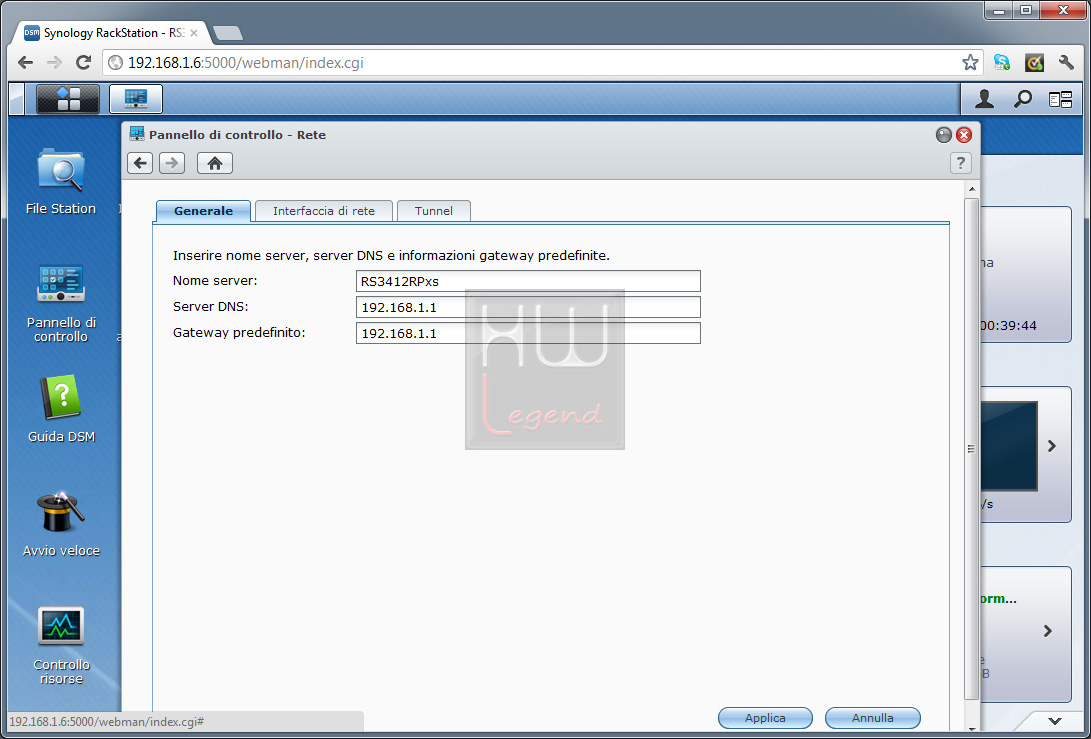Click the Norton extension icon
The image size is (1091, 739).
coord(1035,63)
